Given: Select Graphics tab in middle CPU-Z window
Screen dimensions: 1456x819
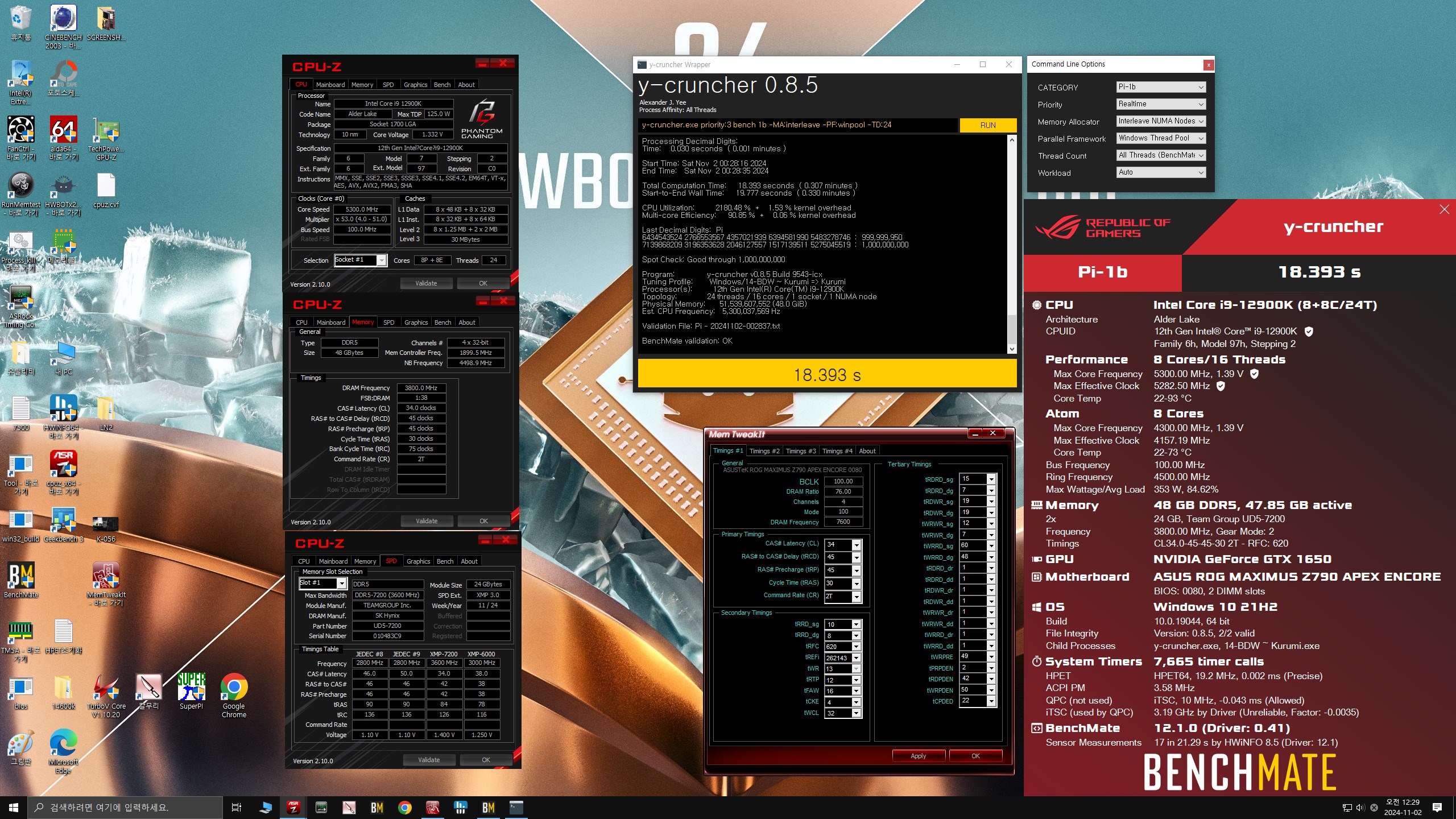Looking at the screenshot, I should pyautogui.click(x=416, y=322).
